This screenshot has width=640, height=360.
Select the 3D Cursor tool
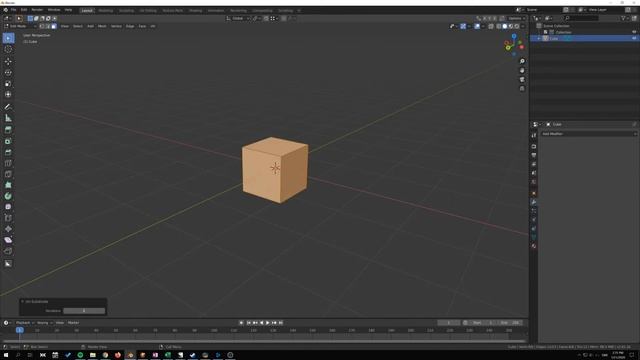point(8,49)
